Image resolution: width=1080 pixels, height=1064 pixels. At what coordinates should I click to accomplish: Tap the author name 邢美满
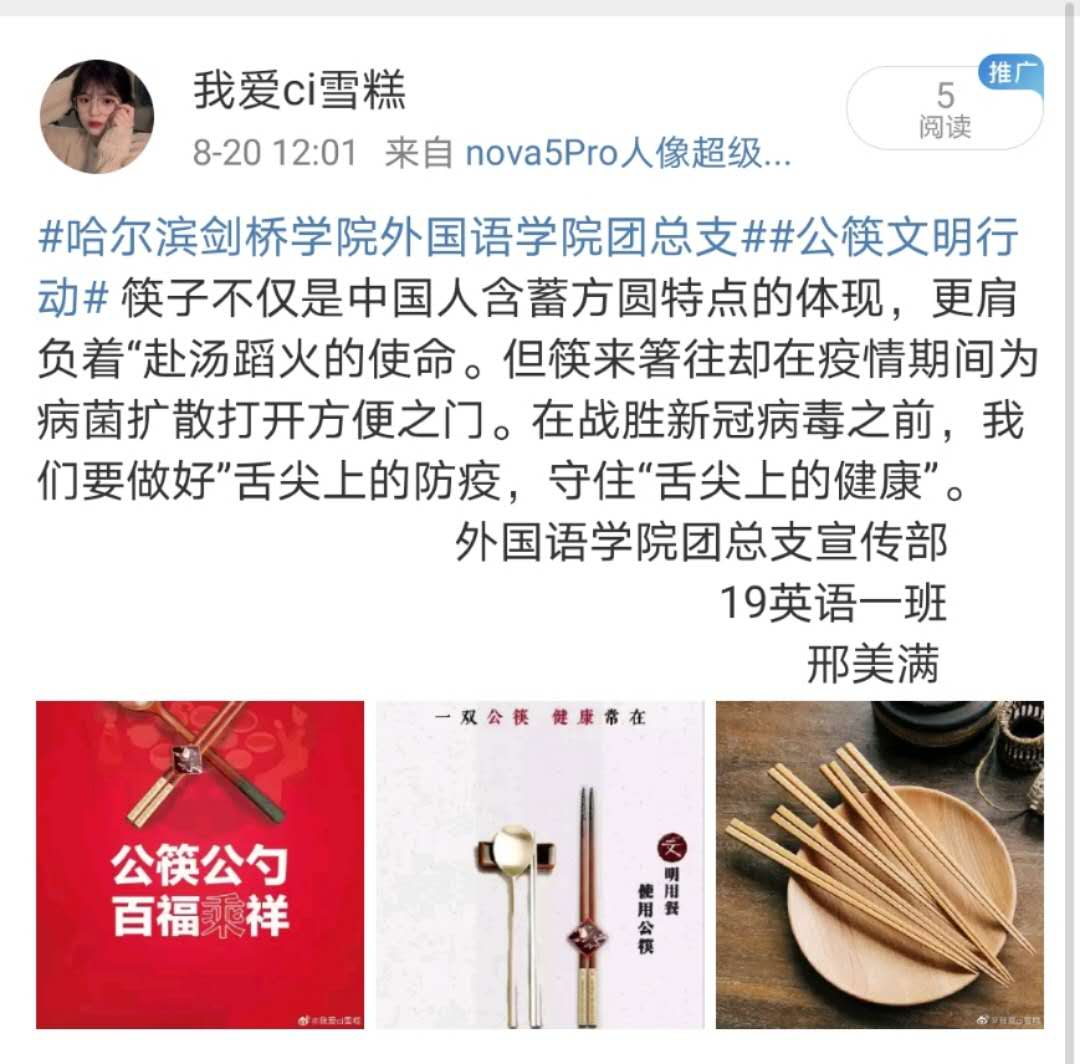pyautogui.click(x=873, y=665)
